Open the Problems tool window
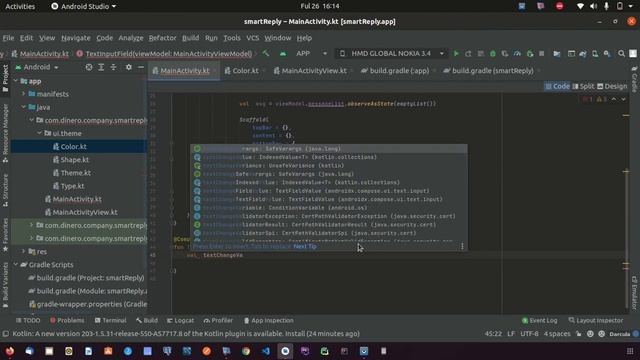The image size is (640, 360). pos(67,320)
